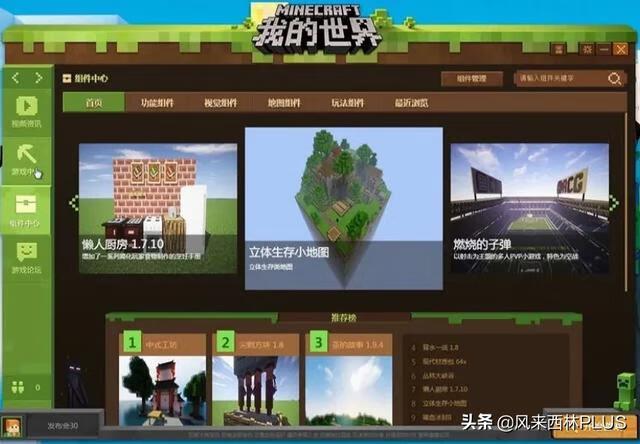
Task: Open the 地图组件 tab
Action: pyautogui.click(x=284, y=102)
